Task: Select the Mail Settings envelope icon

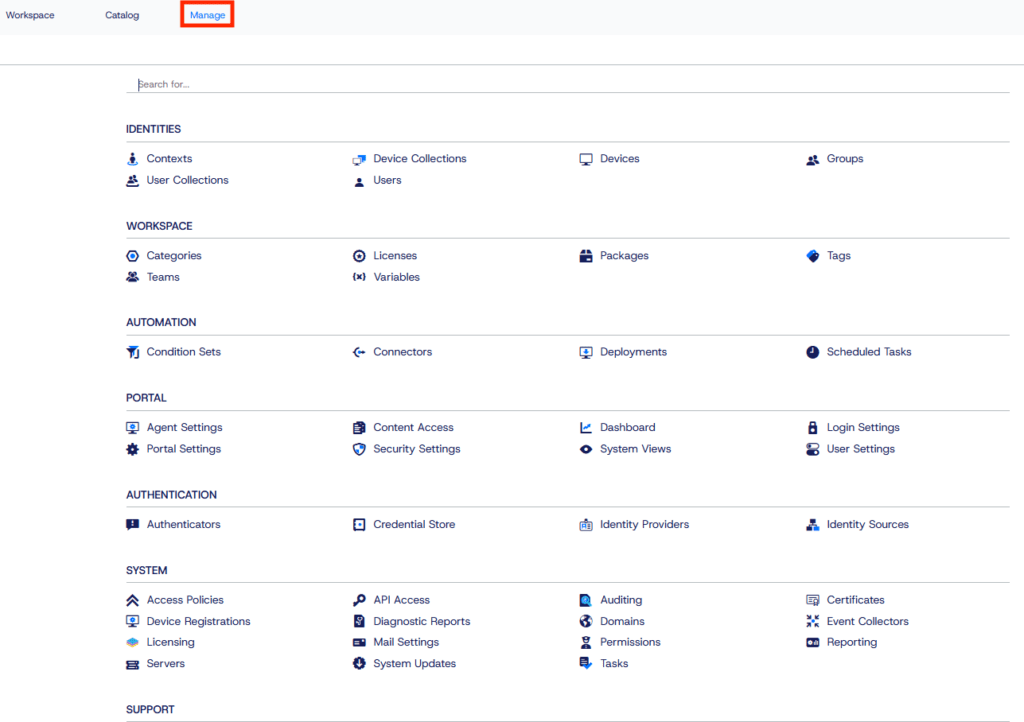Action: (x=359, y=642)
